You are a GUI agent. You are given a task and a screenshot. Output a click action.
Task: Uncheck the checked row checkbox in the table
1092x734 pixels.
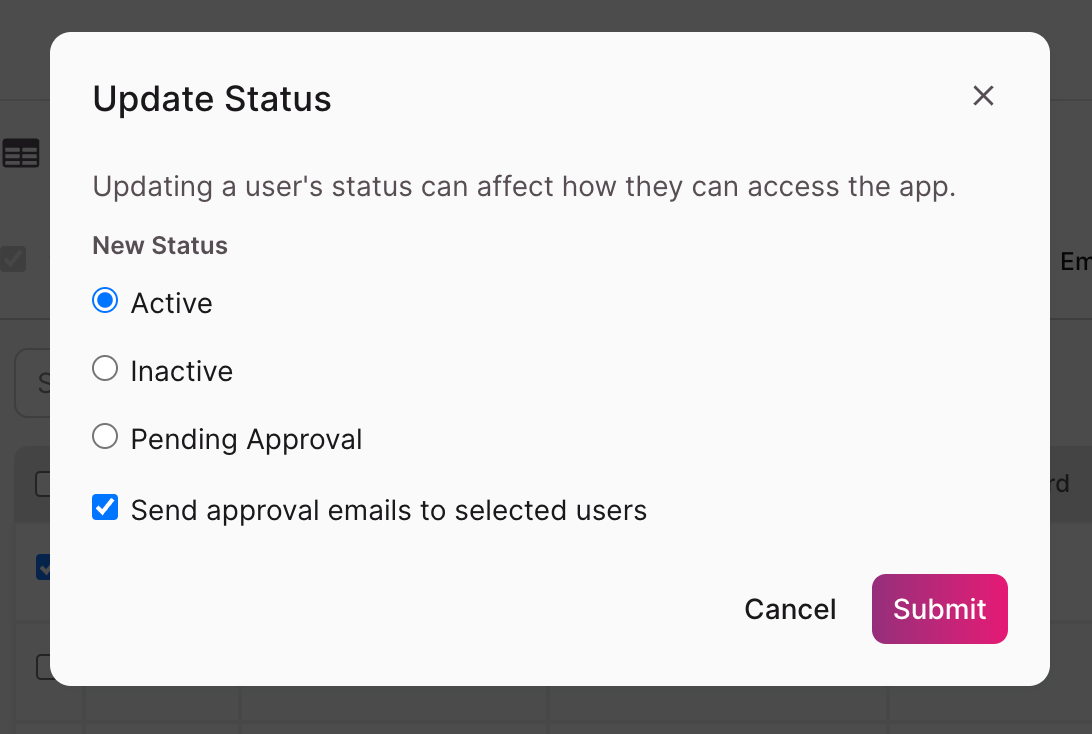click(x=43, y=567)
